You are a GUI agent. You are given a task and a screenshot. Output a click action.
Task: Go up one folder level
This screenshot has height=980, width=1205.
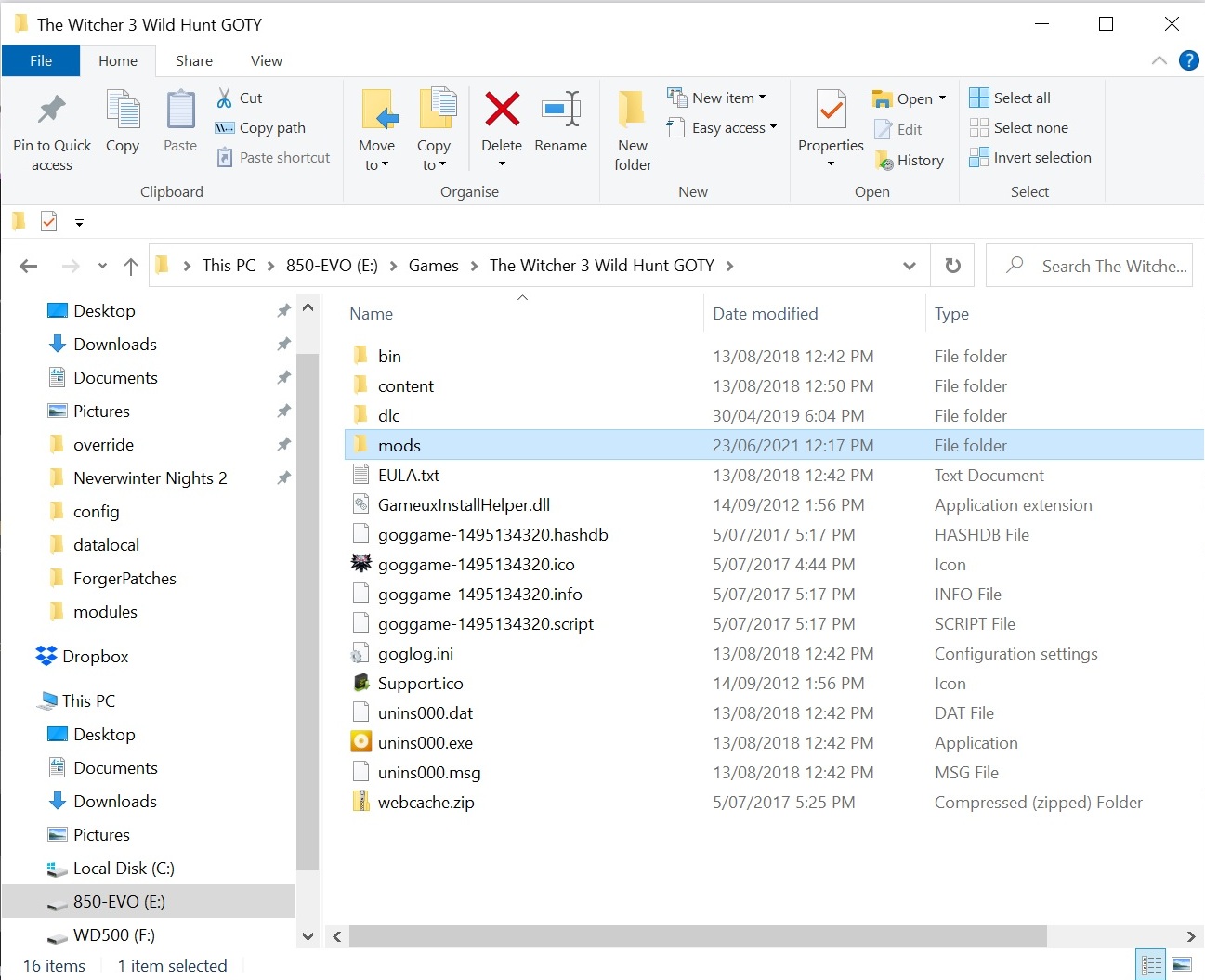(131, 266)
